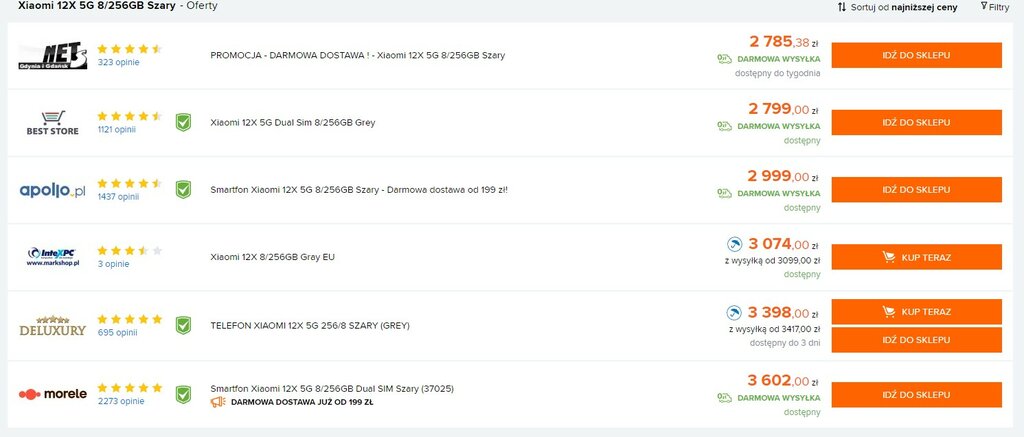
Task: Go to shop for the Morele offer
Action: click(x=916, y=395)
